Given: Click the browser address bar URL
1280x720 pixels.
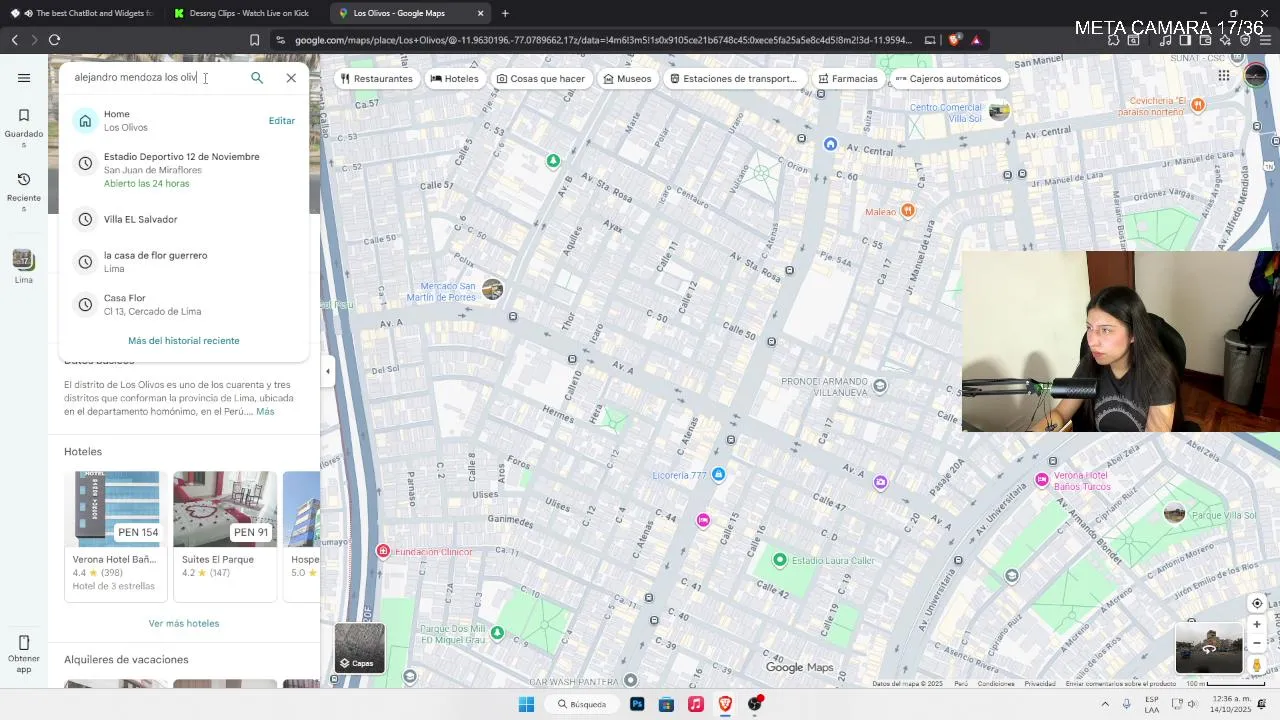Looking at the screenshot, I should click(x=603, y=40).
